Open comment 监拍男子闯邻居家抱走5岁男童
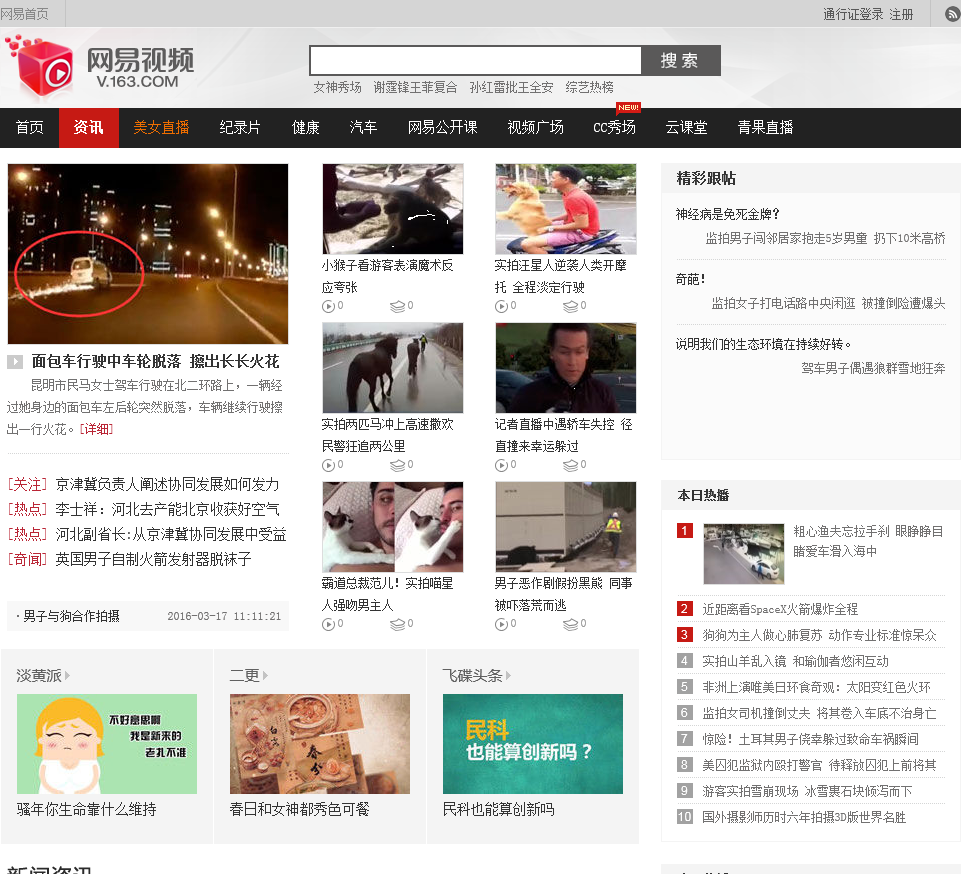 click(826, 238)
